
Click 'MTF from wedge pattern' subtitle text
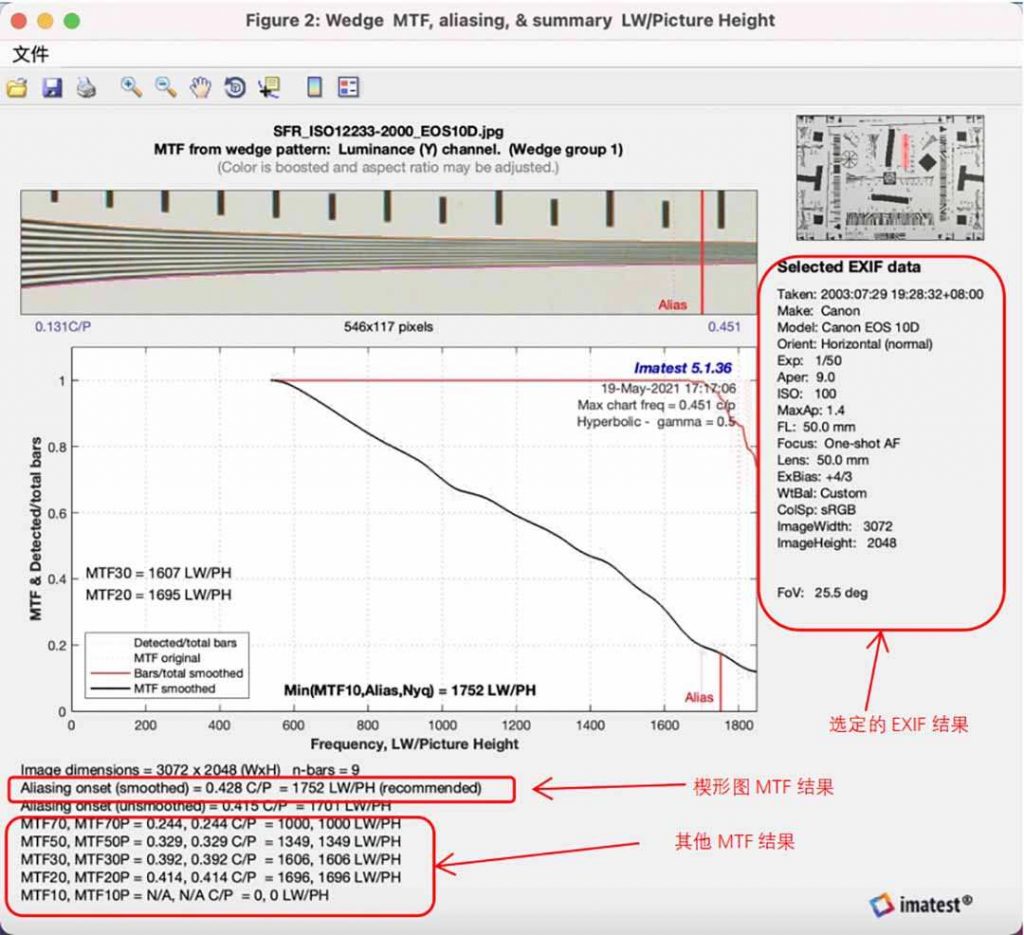[x=388, y=150]
